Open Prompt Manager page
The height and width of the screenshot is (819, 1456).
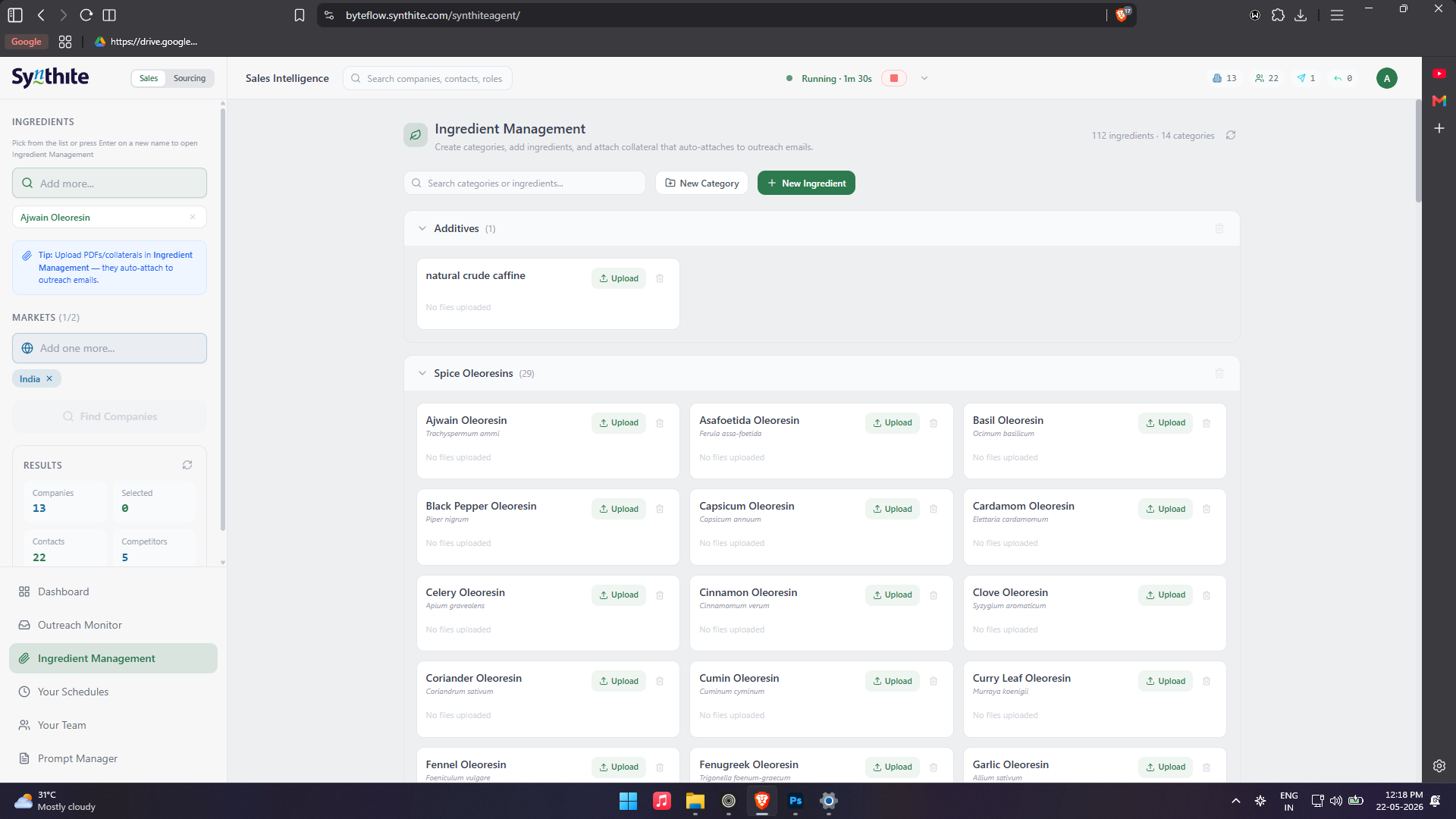click(x=114, y=758)
